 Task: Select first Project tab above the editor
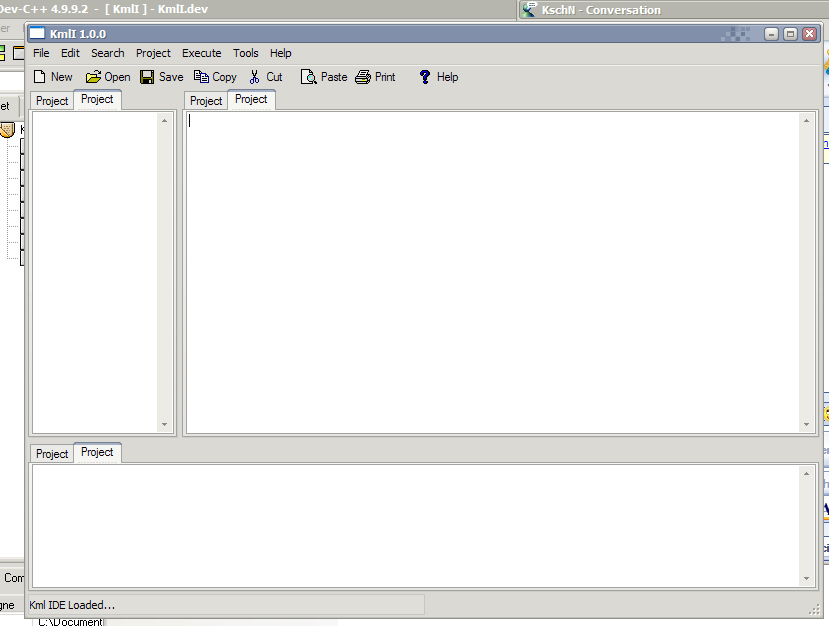point(206,101)
